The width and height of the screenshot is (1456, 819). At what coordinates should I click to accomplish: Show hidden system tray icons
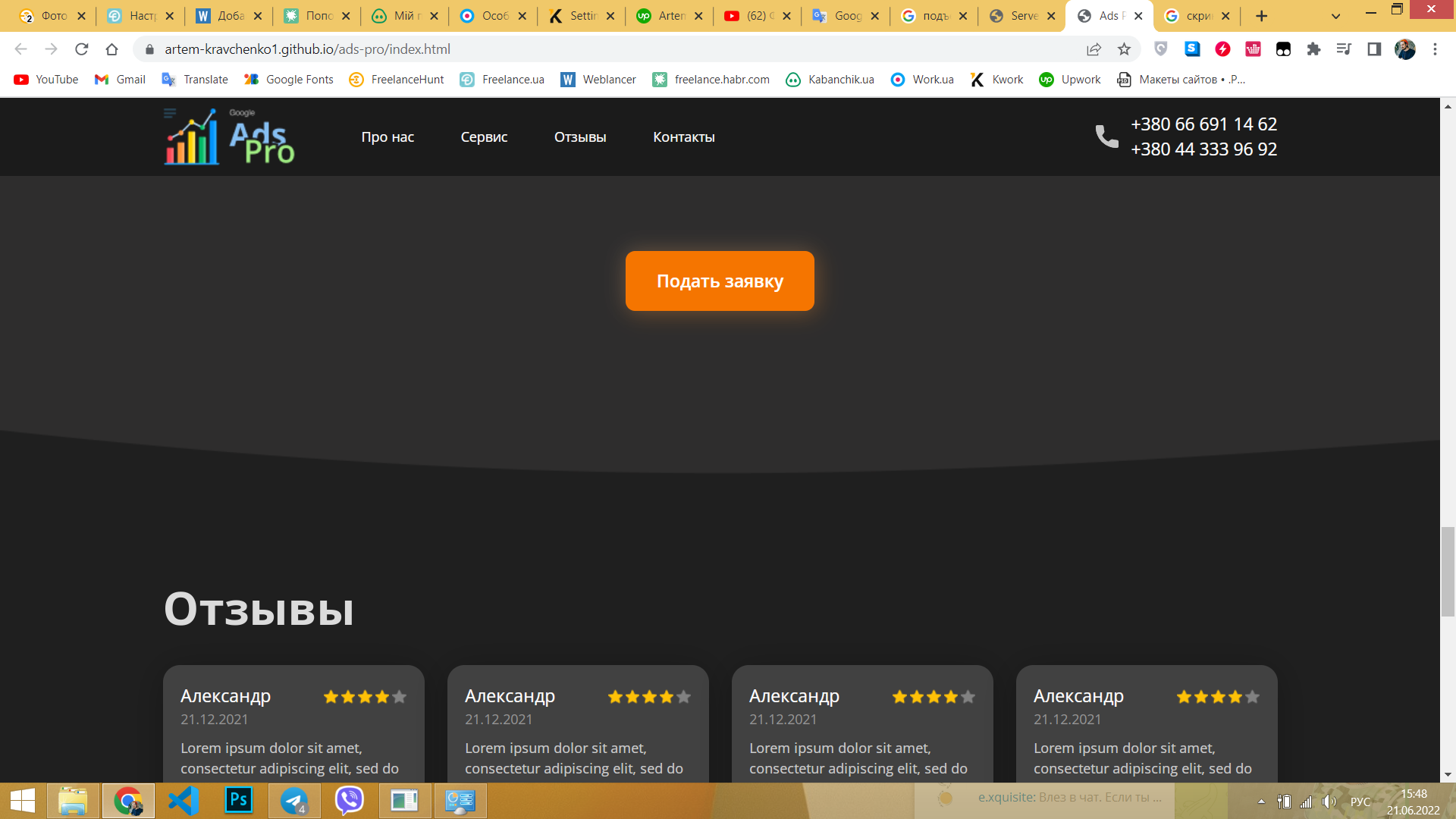[1261, 801]
